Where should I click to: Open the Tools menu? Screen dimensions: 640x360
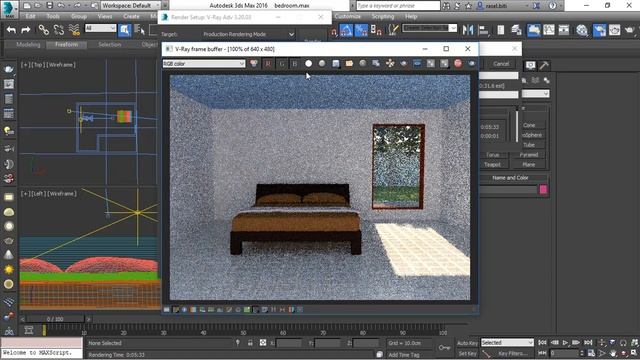[x=53, y=16]
